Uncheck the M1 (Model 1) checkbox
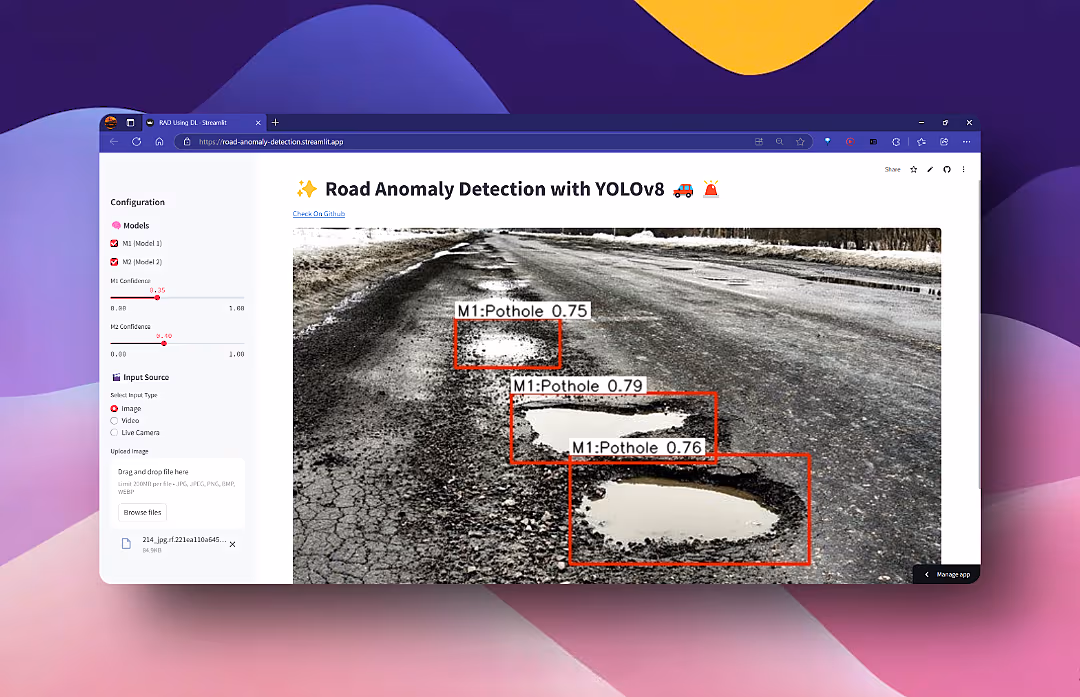Image resolution: width=1080 pixels, height=697 pixels. tap(112, 243)
